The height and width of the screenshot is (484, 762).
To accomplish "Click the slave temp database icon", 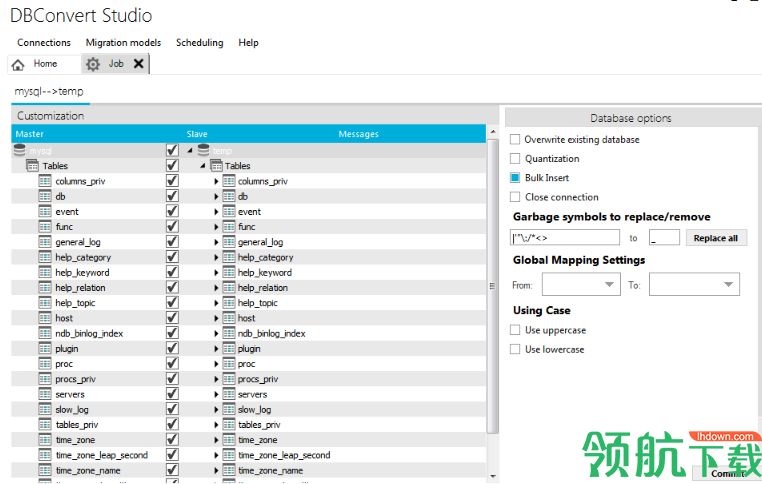I will (x=203, y=150).
